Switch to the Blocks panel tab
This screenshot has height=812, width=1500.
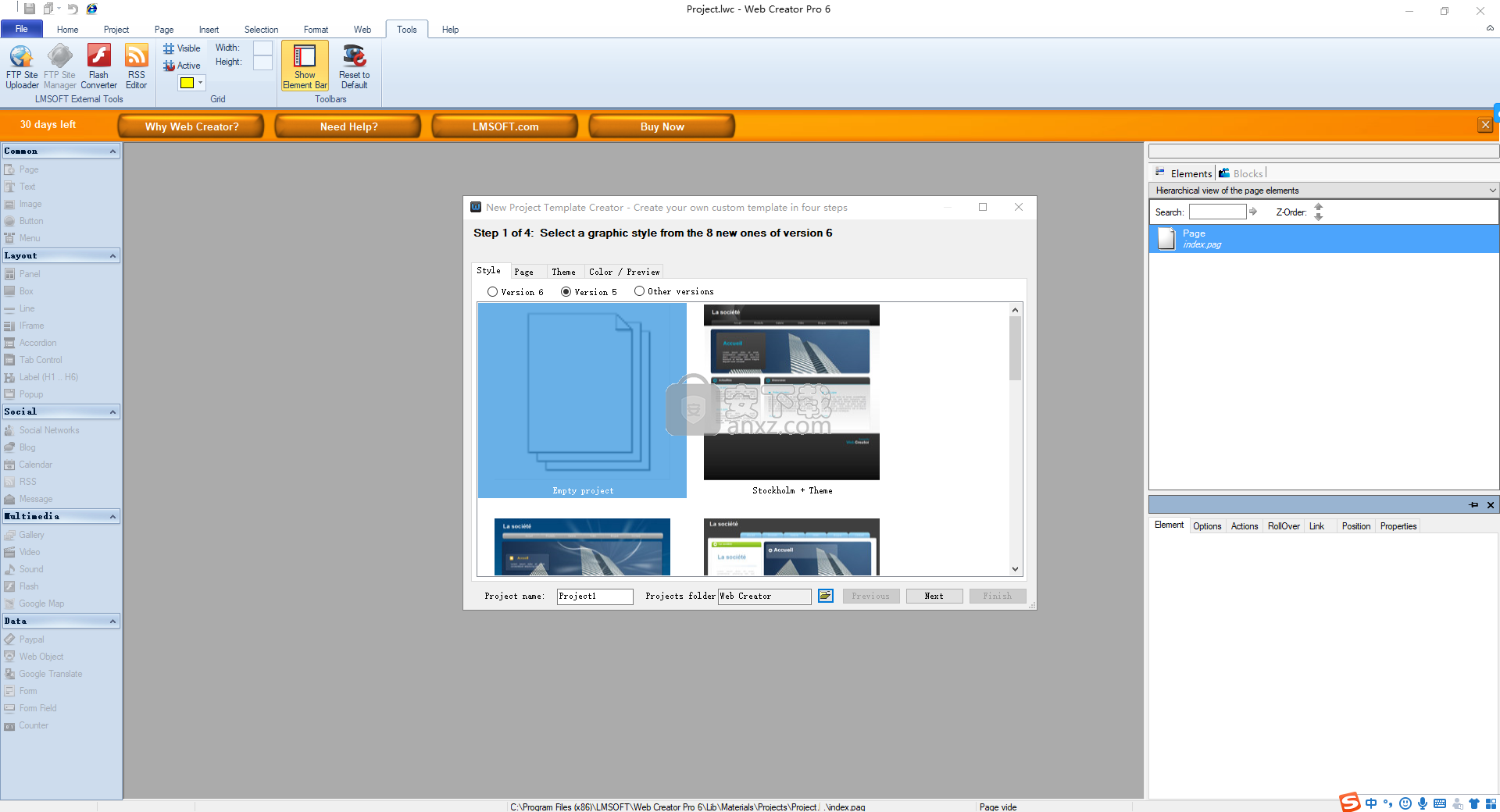1241,173
